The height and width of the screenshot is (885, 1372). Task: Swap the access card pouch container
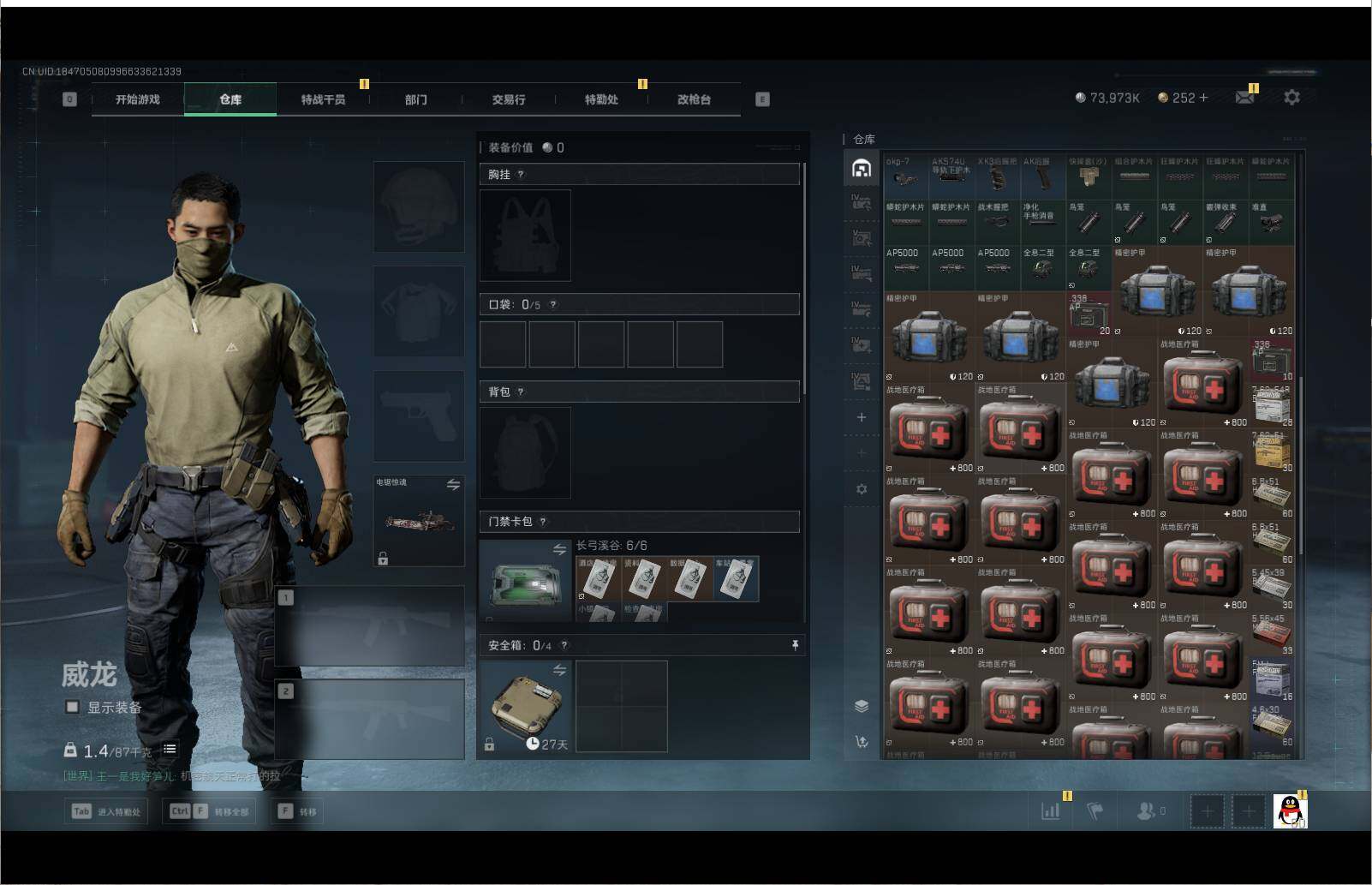point(559,549)
